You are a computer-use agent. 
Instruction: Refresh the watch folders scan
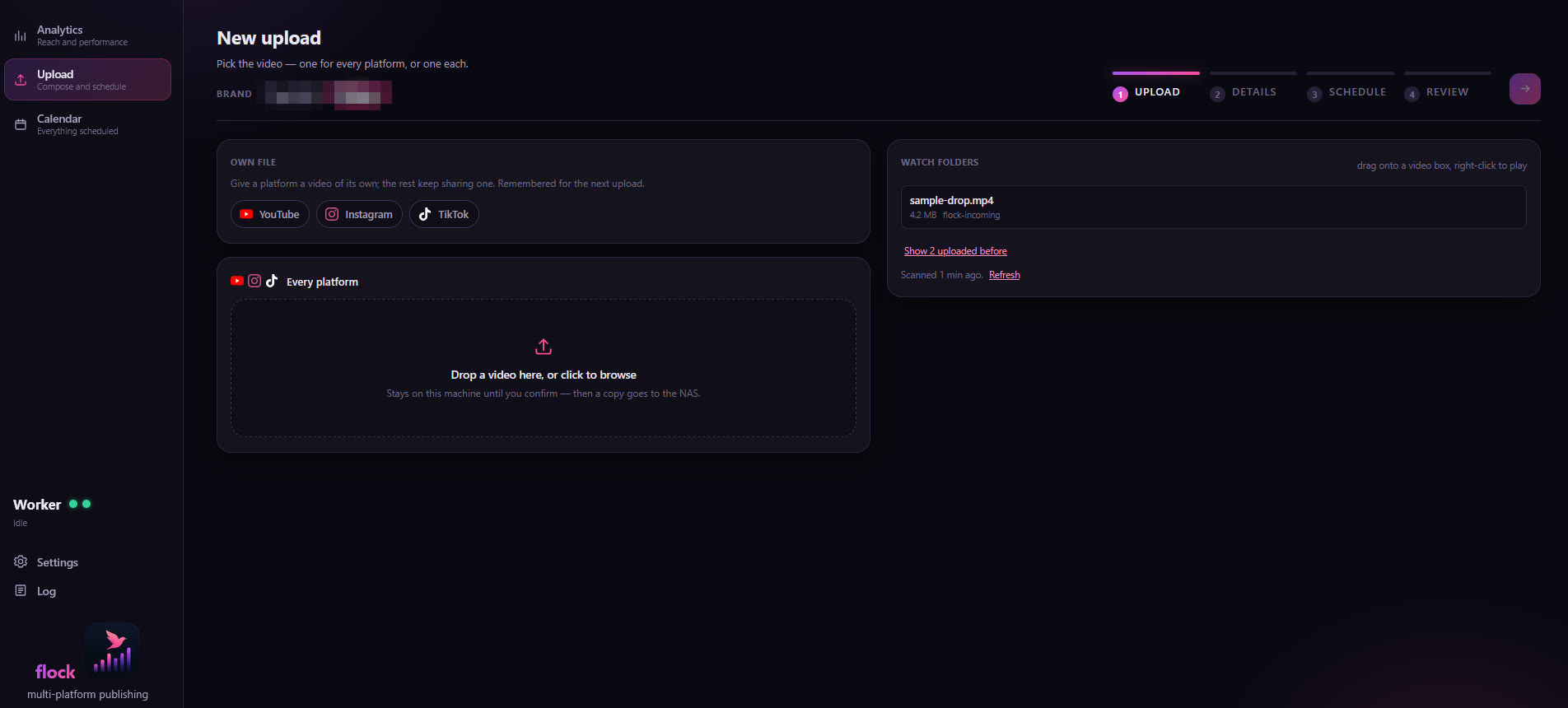1004,275
